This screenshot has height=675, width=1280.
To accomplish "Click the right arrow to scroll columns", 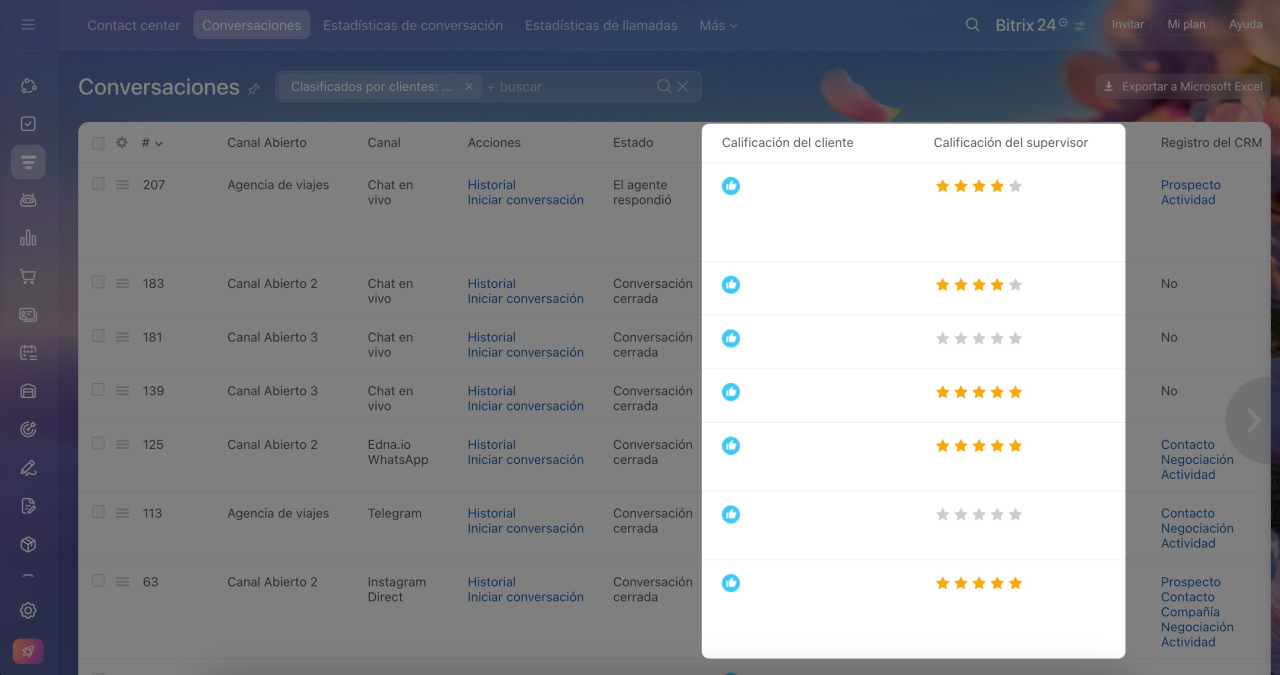I will click(x=1253, y=421).
